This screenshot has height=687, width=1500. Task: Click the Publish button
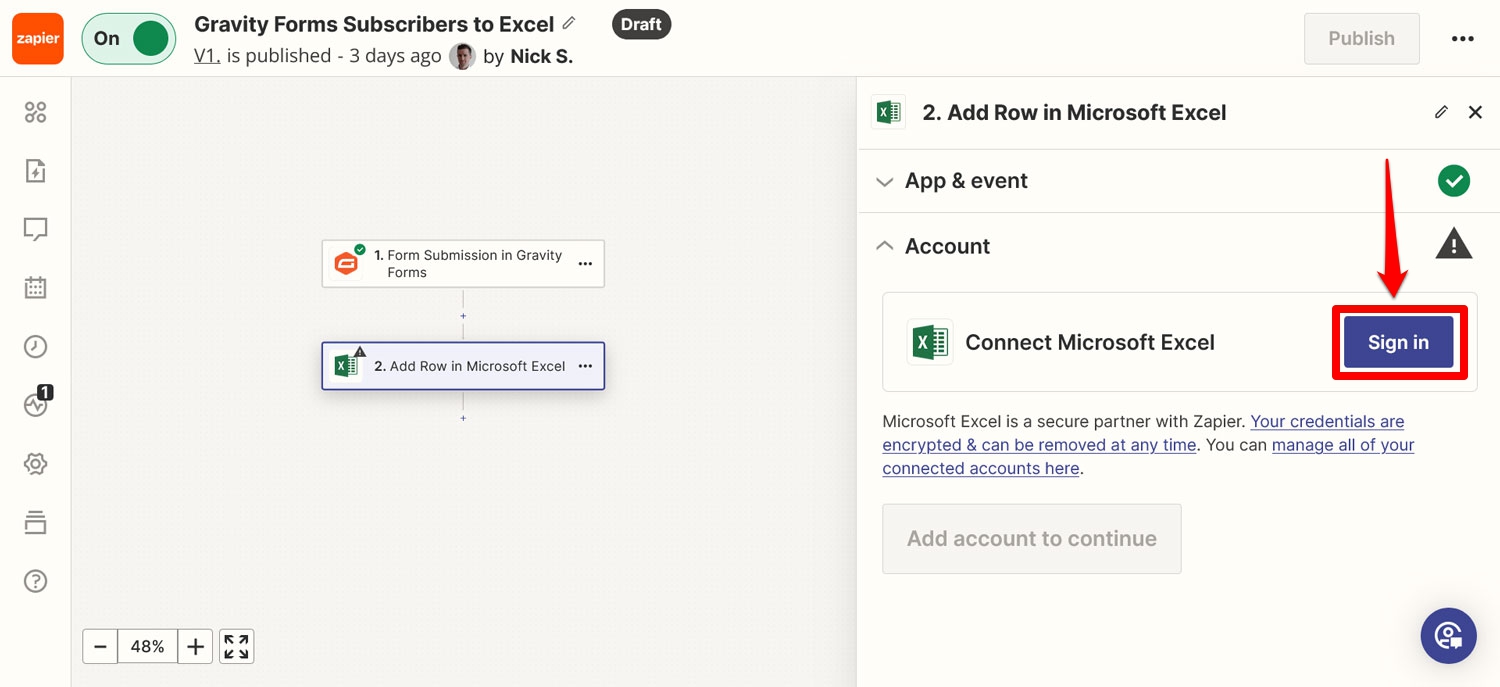point(1361,39)
